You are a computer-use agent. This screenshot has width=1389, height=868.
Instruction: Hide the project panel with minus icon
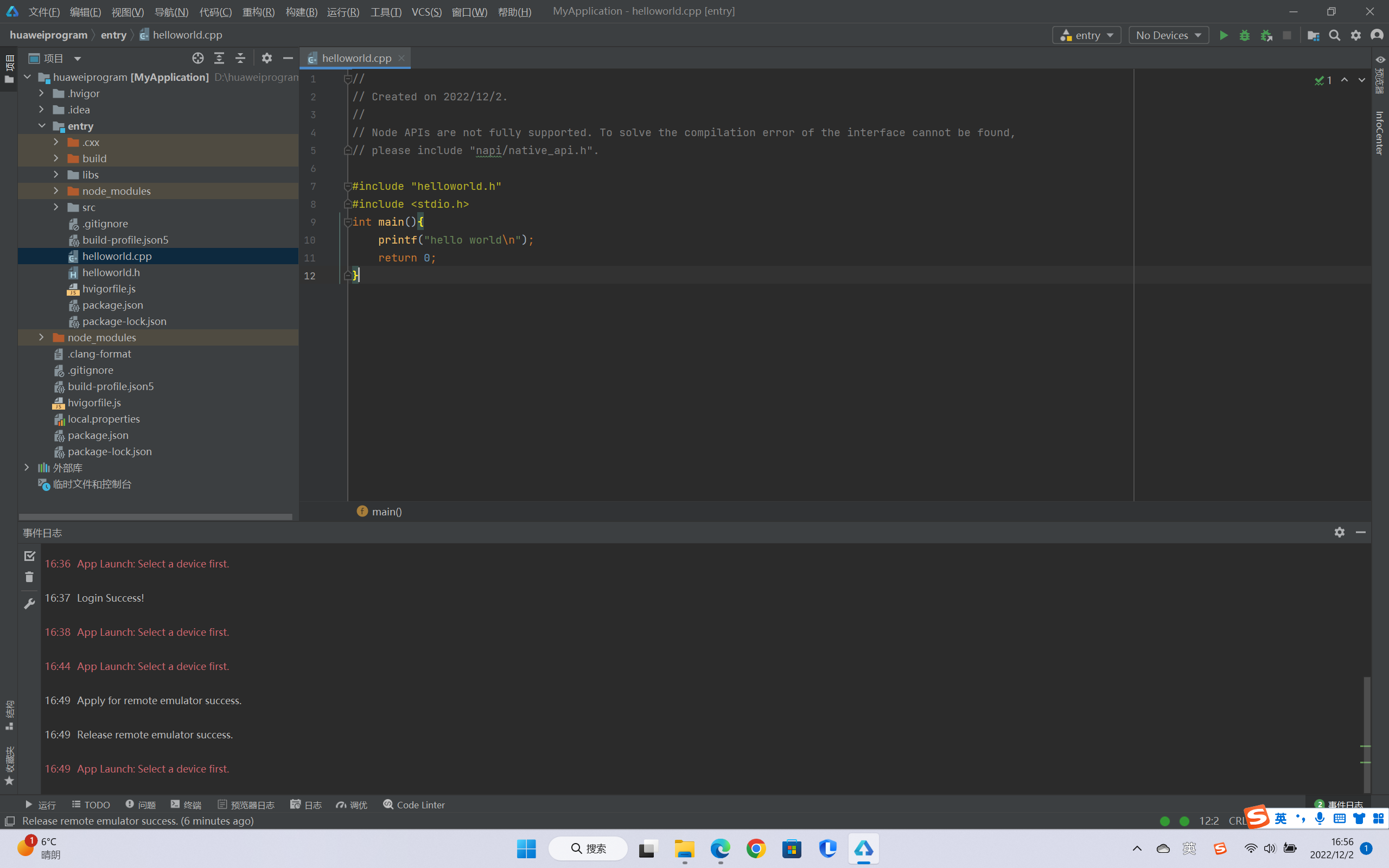288,58
